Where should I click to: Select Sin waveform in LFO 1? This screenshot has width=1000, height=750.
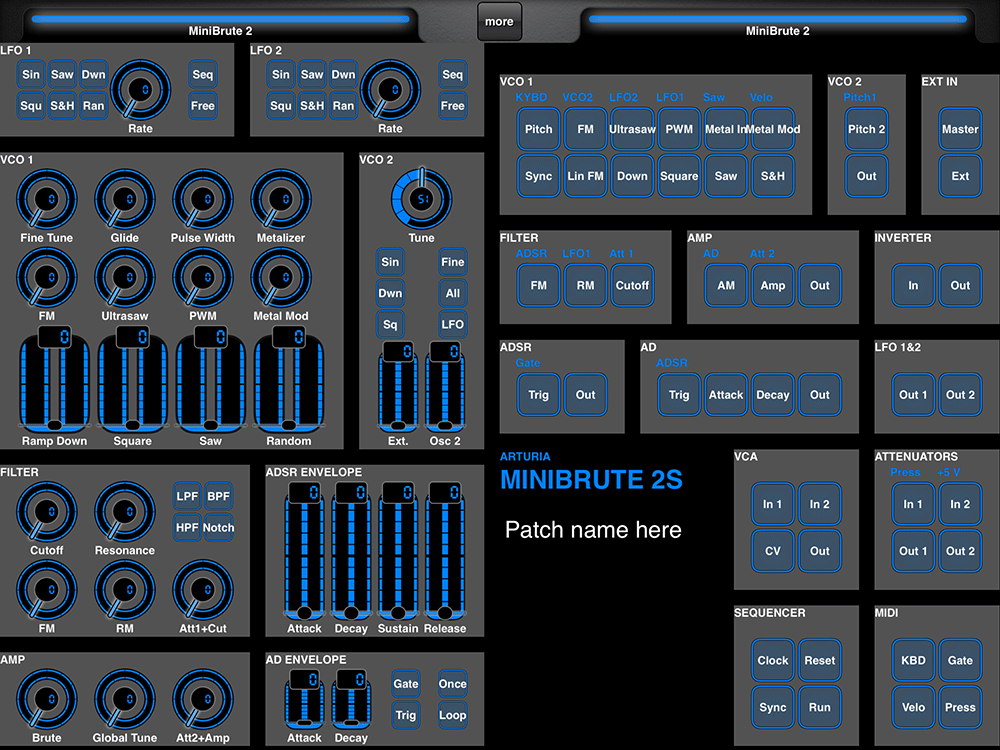click(x=31, y=74)
